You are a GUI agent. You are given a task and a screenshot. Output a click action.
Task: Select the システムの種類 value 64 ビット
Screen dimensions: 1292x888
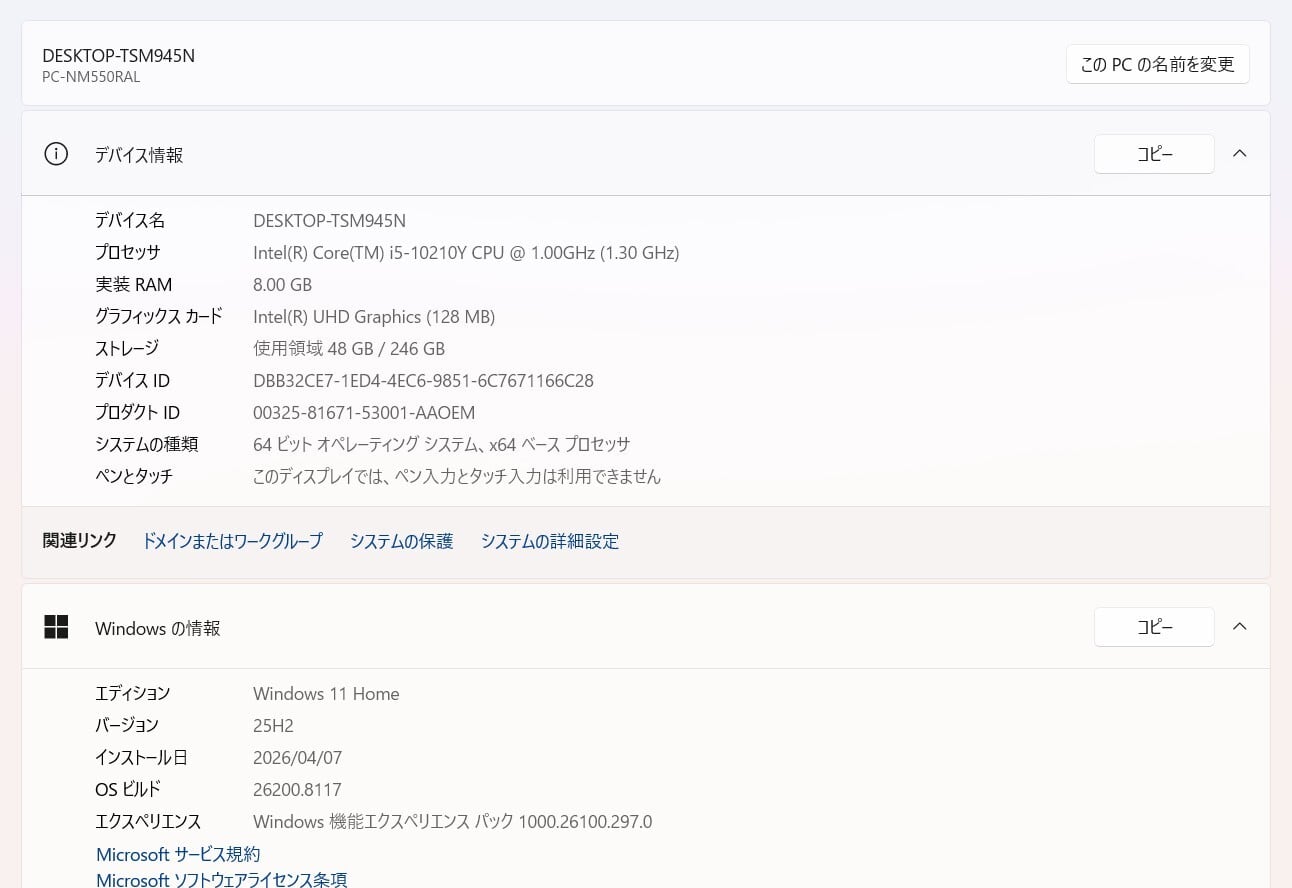coord(442,445)
